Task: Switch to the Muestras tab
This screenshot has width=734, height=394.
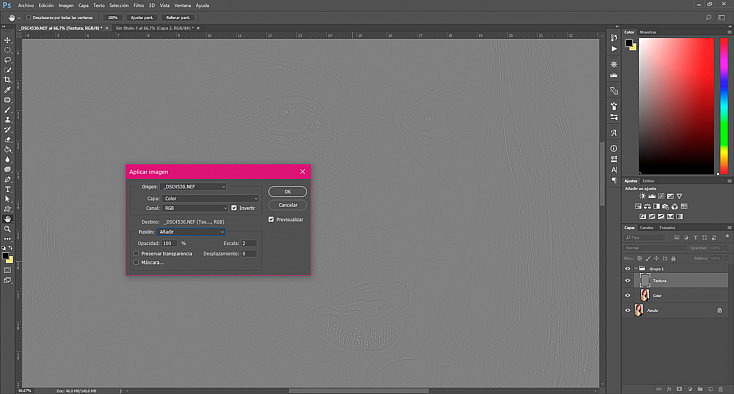Action: tap(648, 32)
